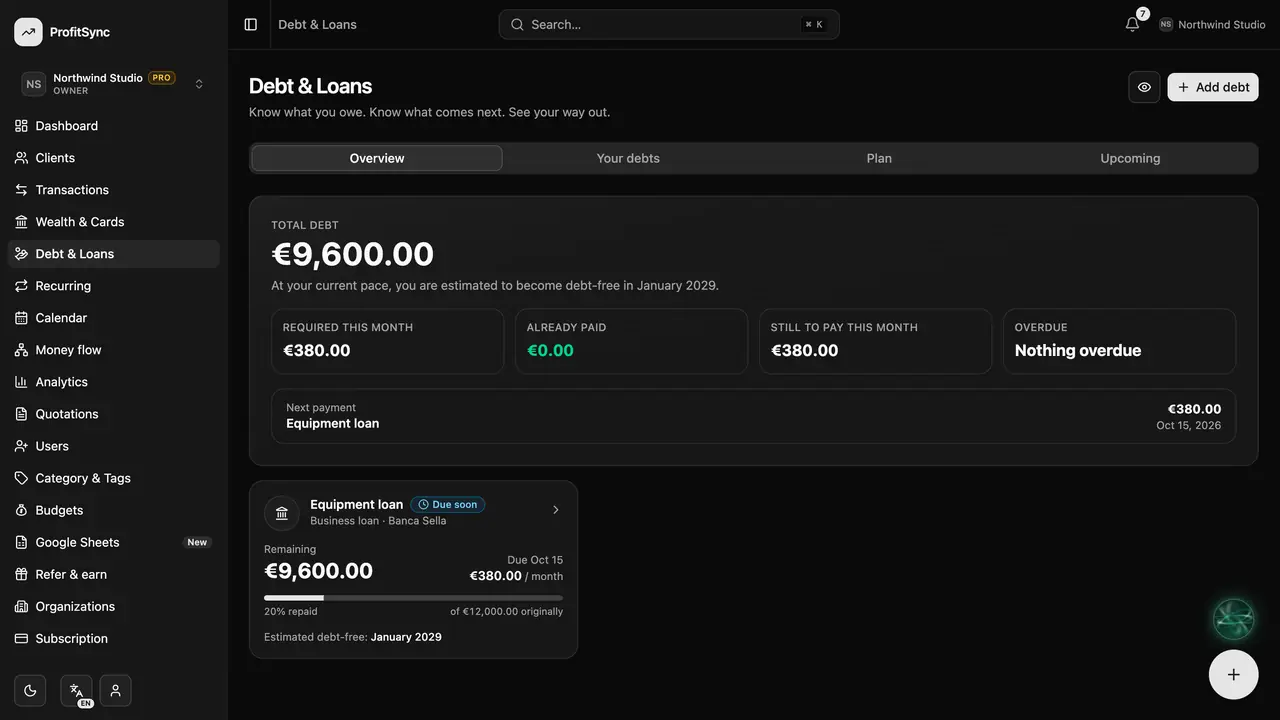Open Recurring via its loop icon
The image size is (1280, 720).
click(21, 286)
